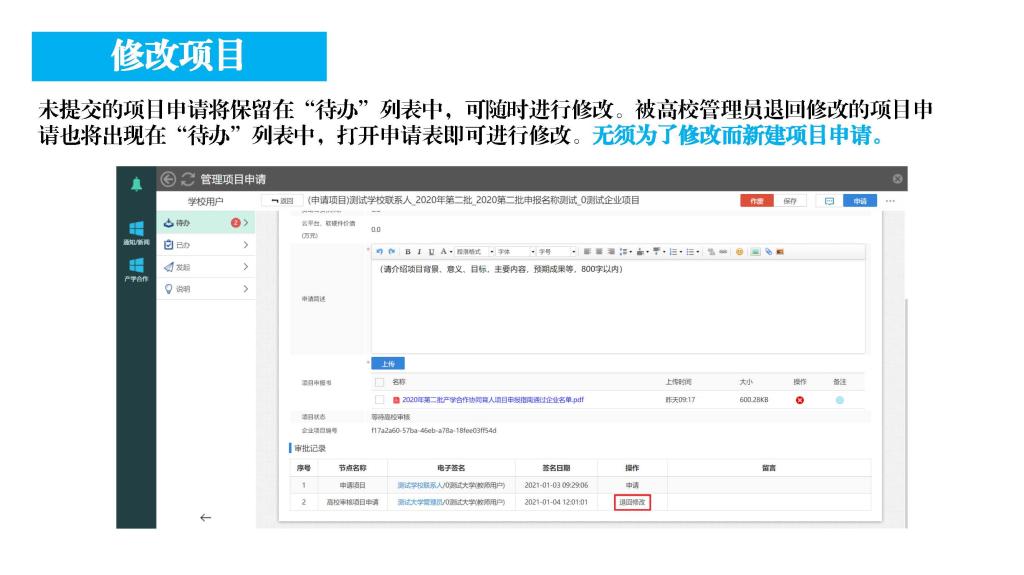Image resolution: width=1024 pixels, height=575 pixels.
Task: Click the comment message icon next to 保存
Action: tap(829, 201)
